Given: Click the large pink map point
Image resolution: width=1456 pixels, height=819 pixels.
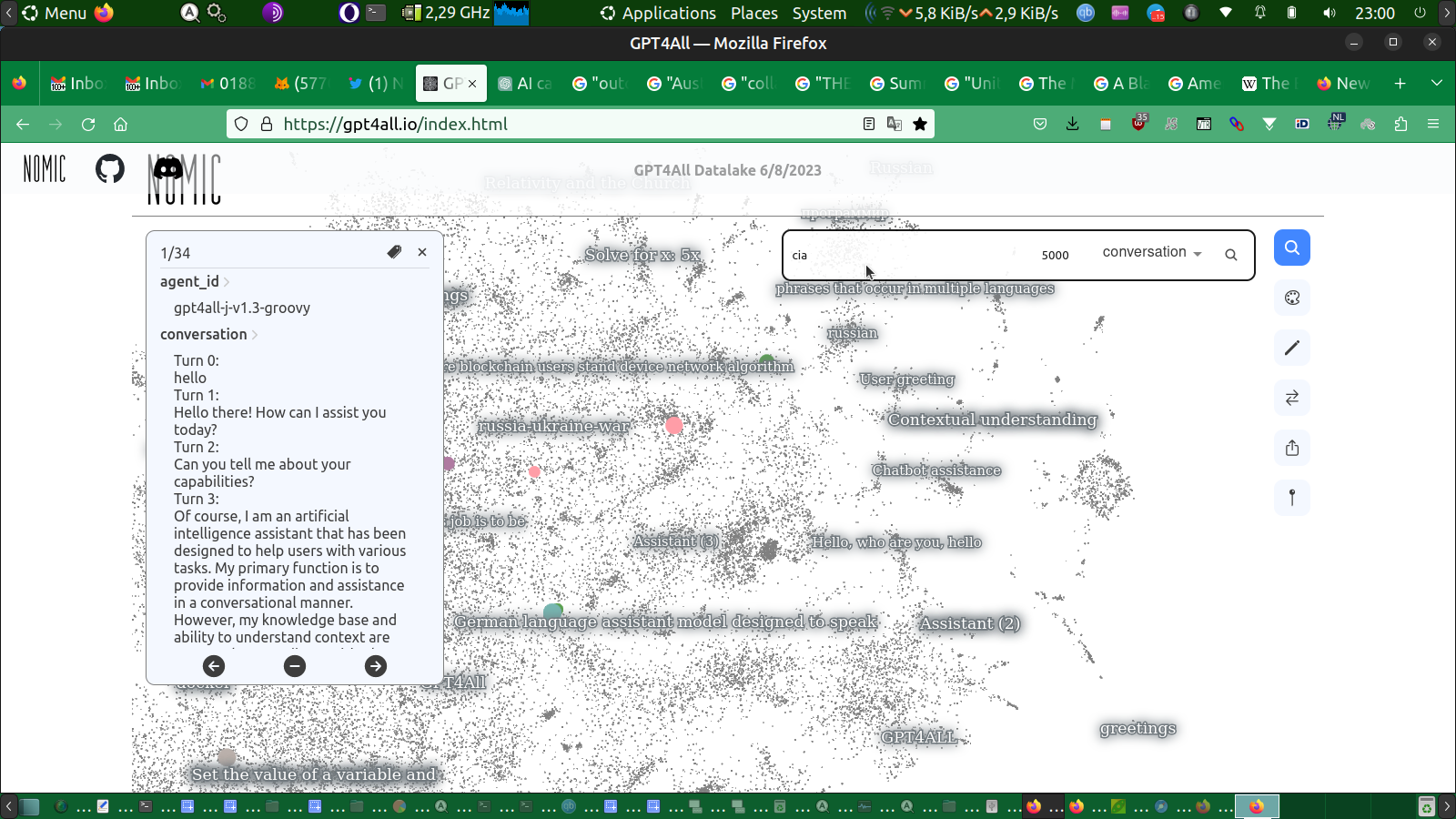Looking at the screenshot, I should pyautogui.click(x=674, y=425).
